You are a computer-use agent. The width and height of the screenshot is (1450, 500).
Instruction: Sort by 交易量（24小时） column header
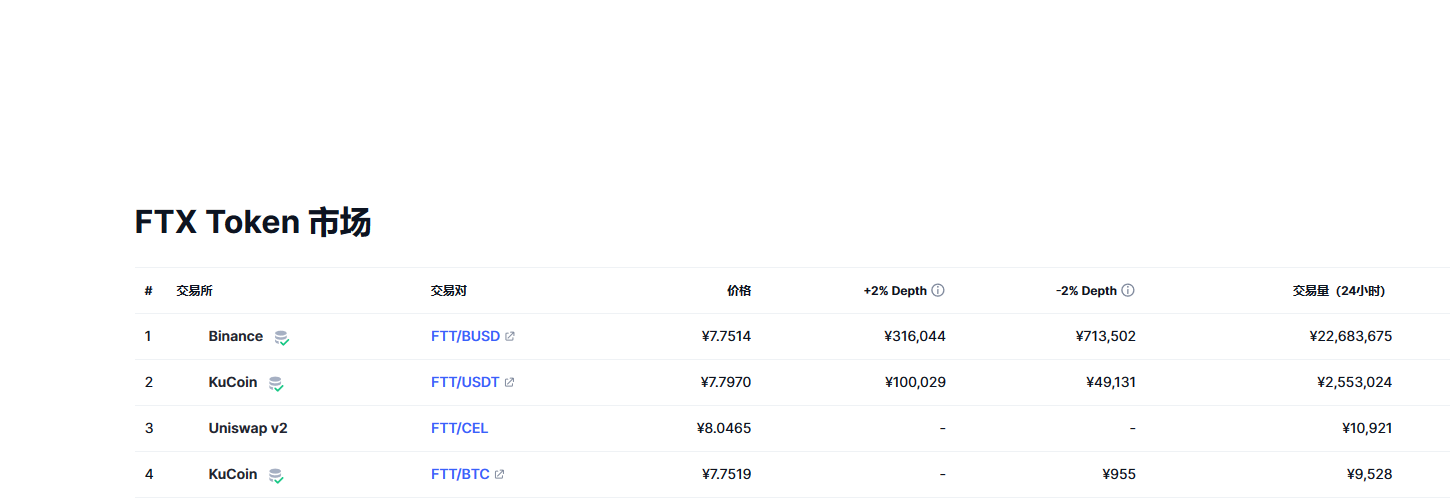pyautogui.click(x=1338, y=291)
